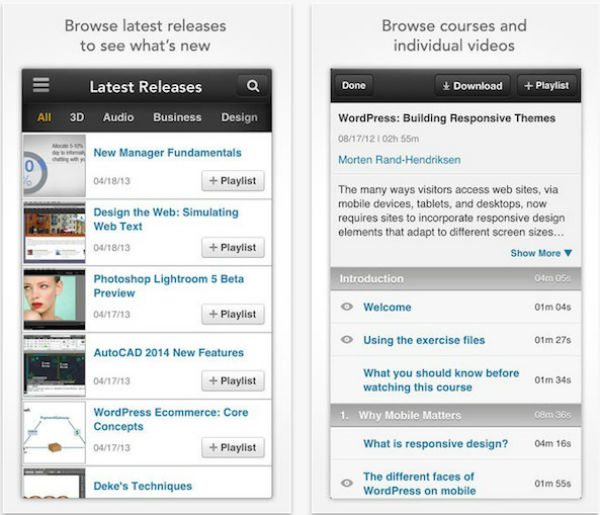Screen dimensions: 600x515
Task: Add WordPress Ecommerce course to playlist
Action: (x=233, y=447)
